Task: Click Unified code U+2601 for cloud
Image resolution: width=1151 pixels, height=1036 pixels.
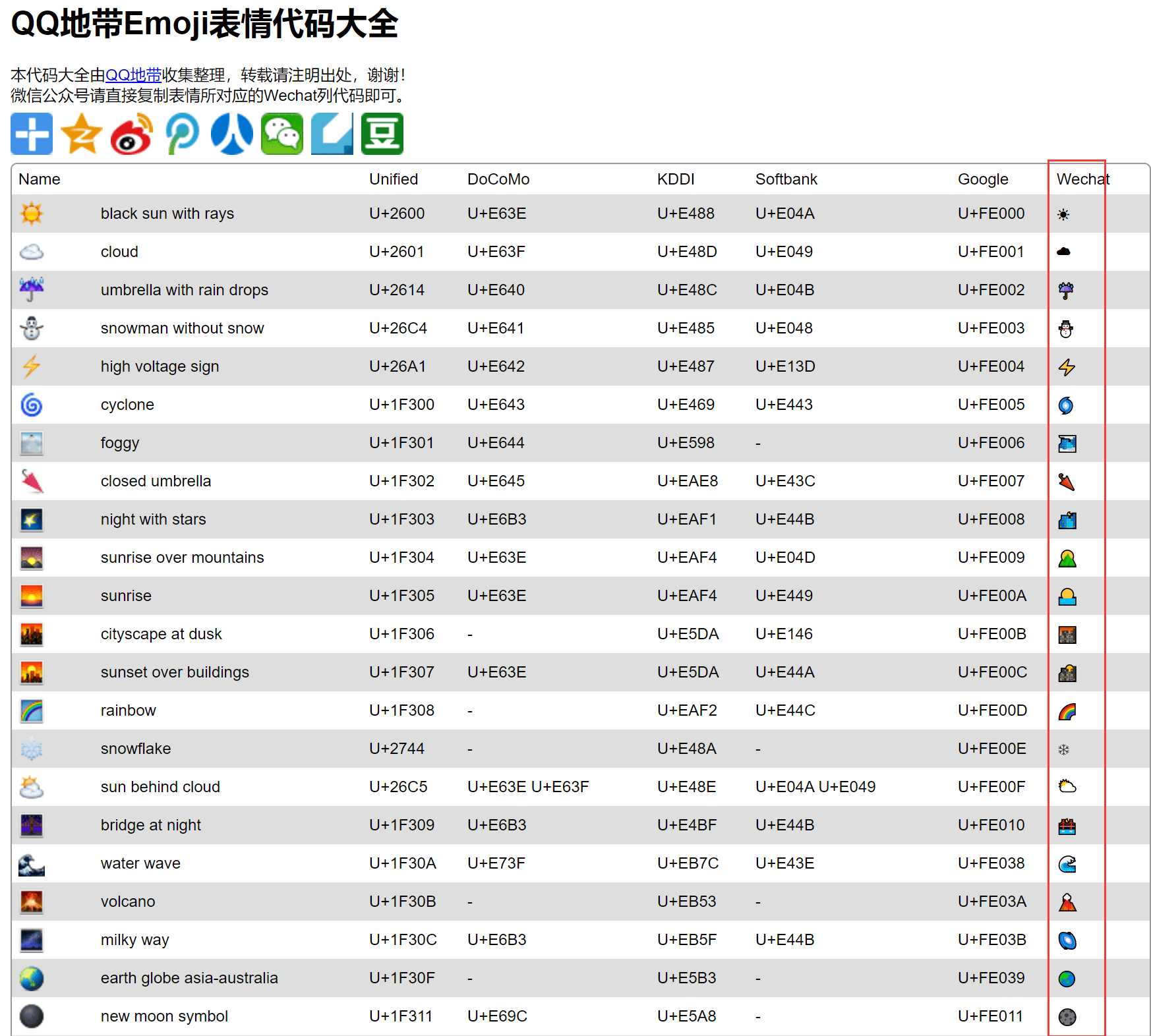Action: [396, 252]
